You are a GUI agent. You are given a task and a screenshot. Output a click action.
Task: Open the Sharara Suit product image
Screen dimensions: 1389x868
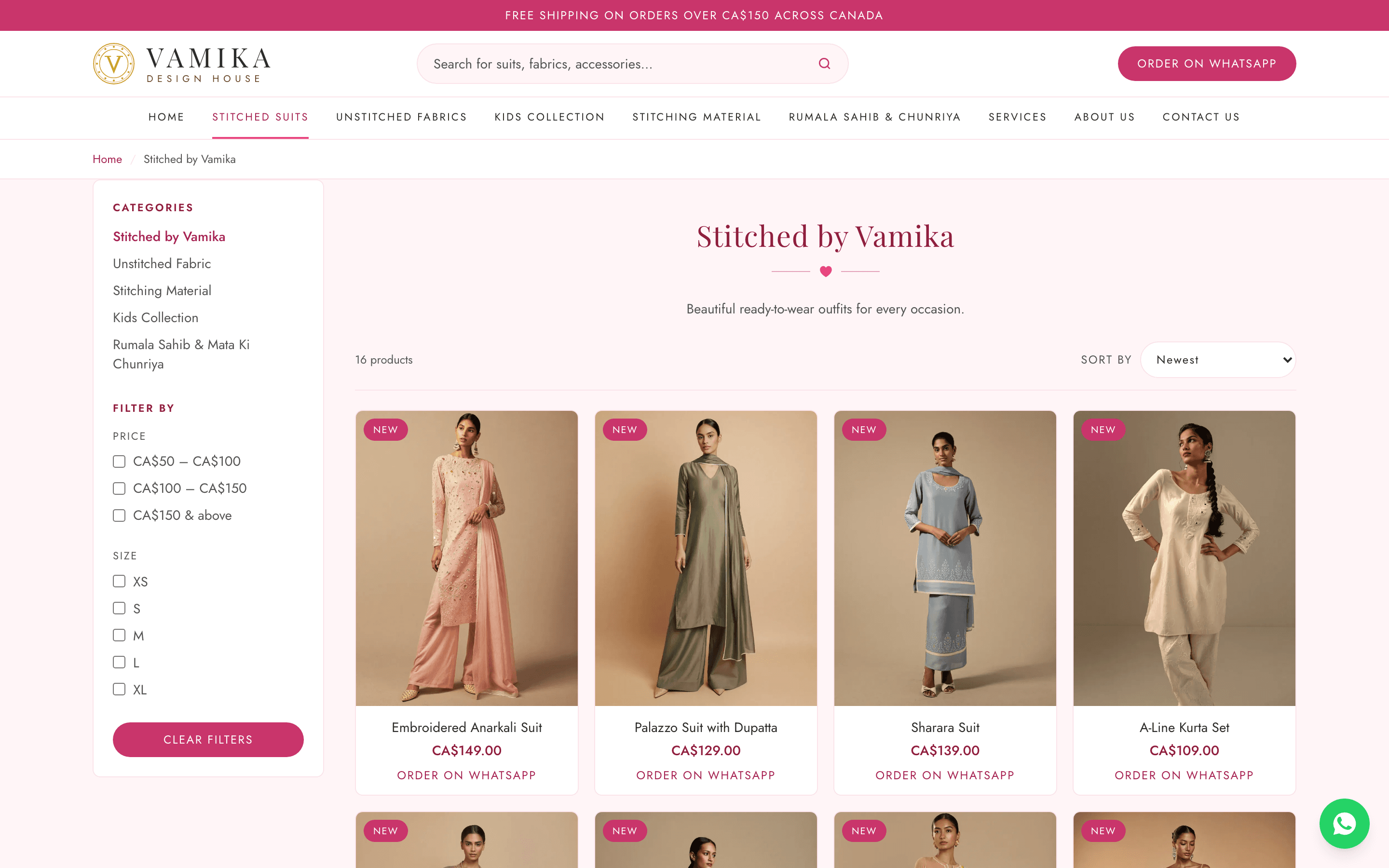tap(945, 558)
